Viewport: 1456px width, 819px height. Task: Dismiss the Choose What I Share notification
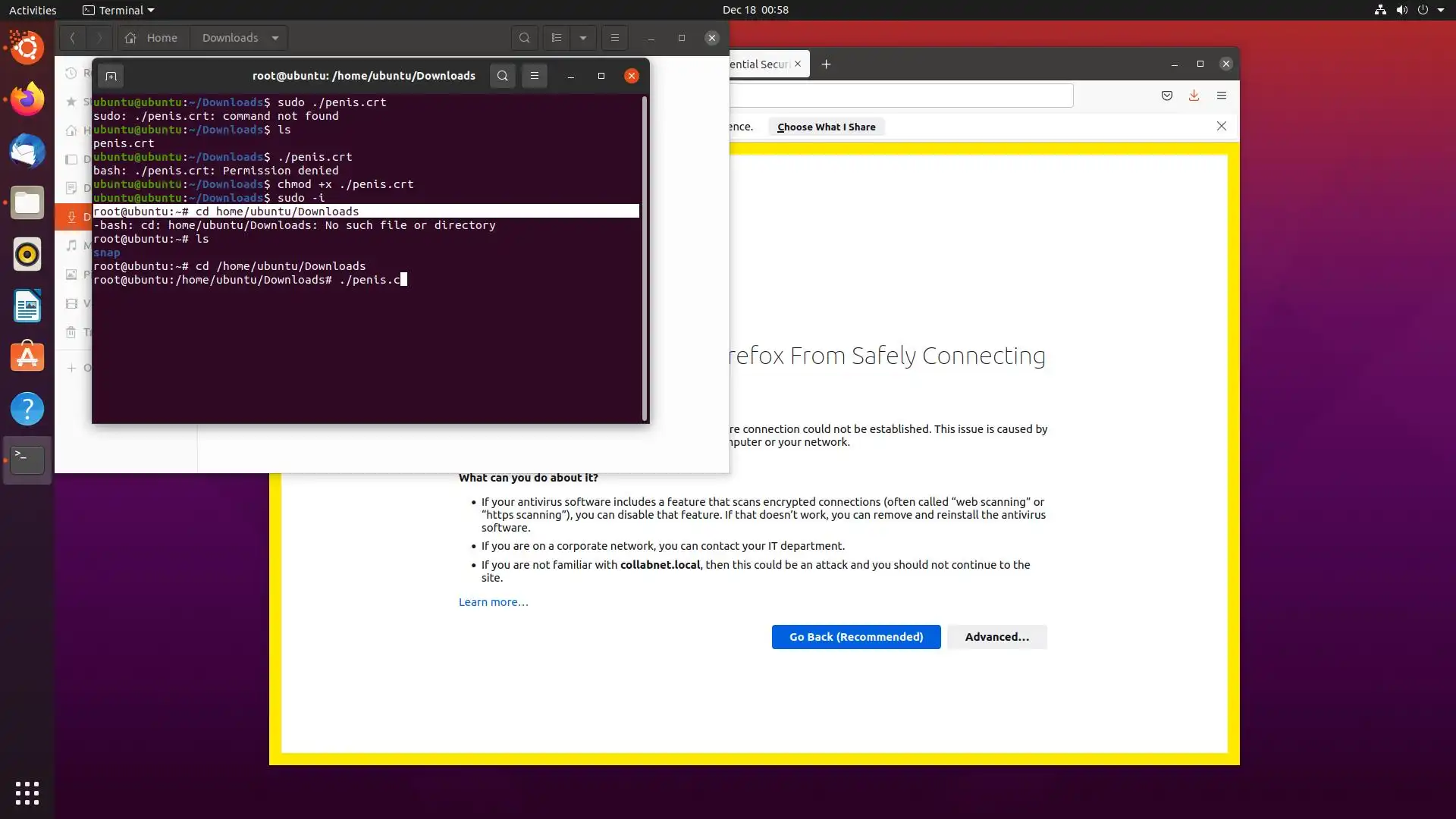[1221, 126]
